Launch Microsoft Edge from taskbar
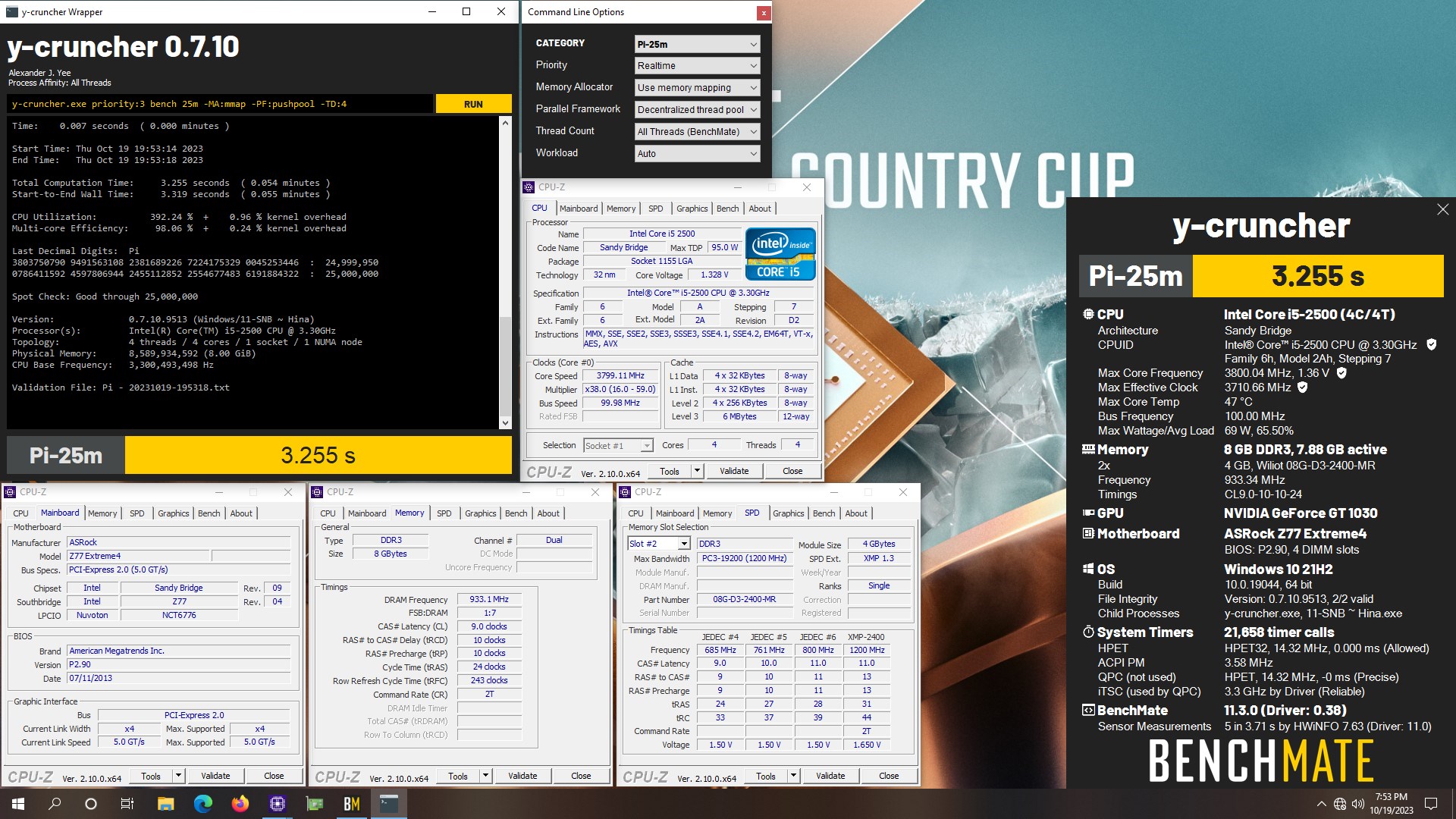The height and width of the screenshot is (819, 1456). point(202,804)
